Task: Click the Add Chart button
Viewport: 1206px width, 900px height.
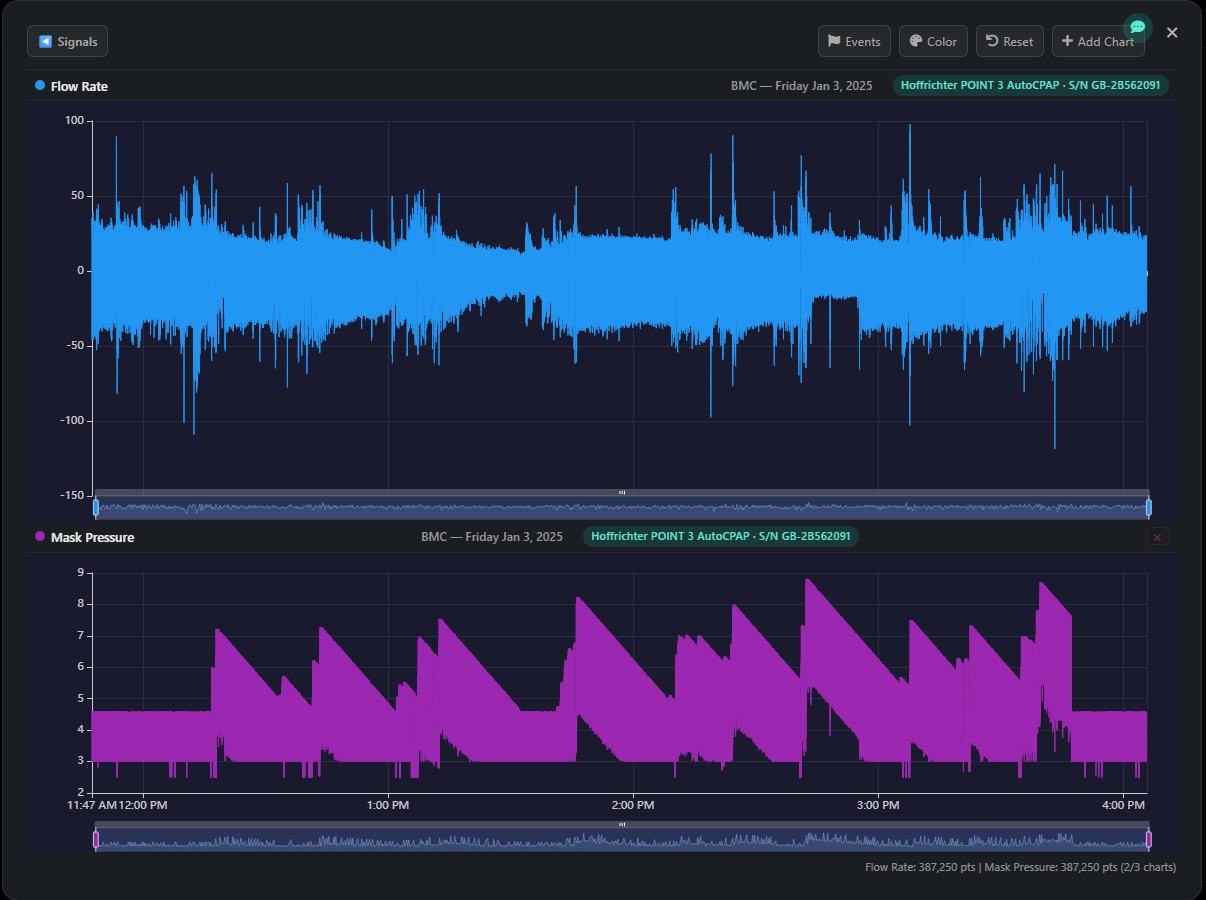Action: tap(1098, 41)
